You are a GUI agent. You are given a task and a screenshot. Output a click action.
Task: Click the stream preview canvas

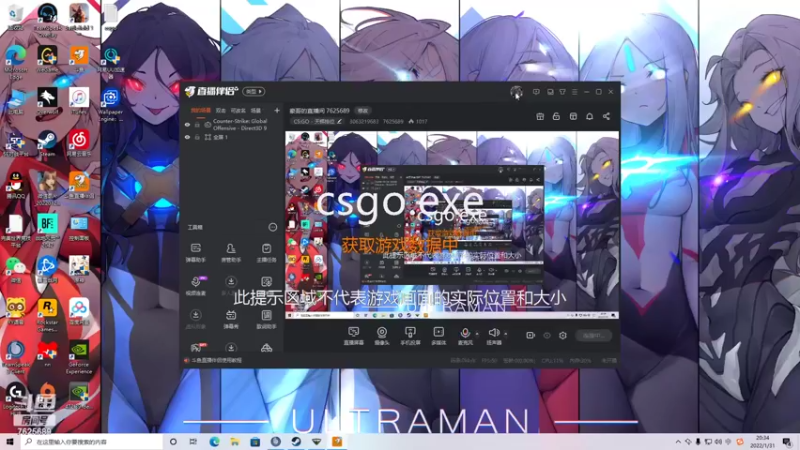452,225
